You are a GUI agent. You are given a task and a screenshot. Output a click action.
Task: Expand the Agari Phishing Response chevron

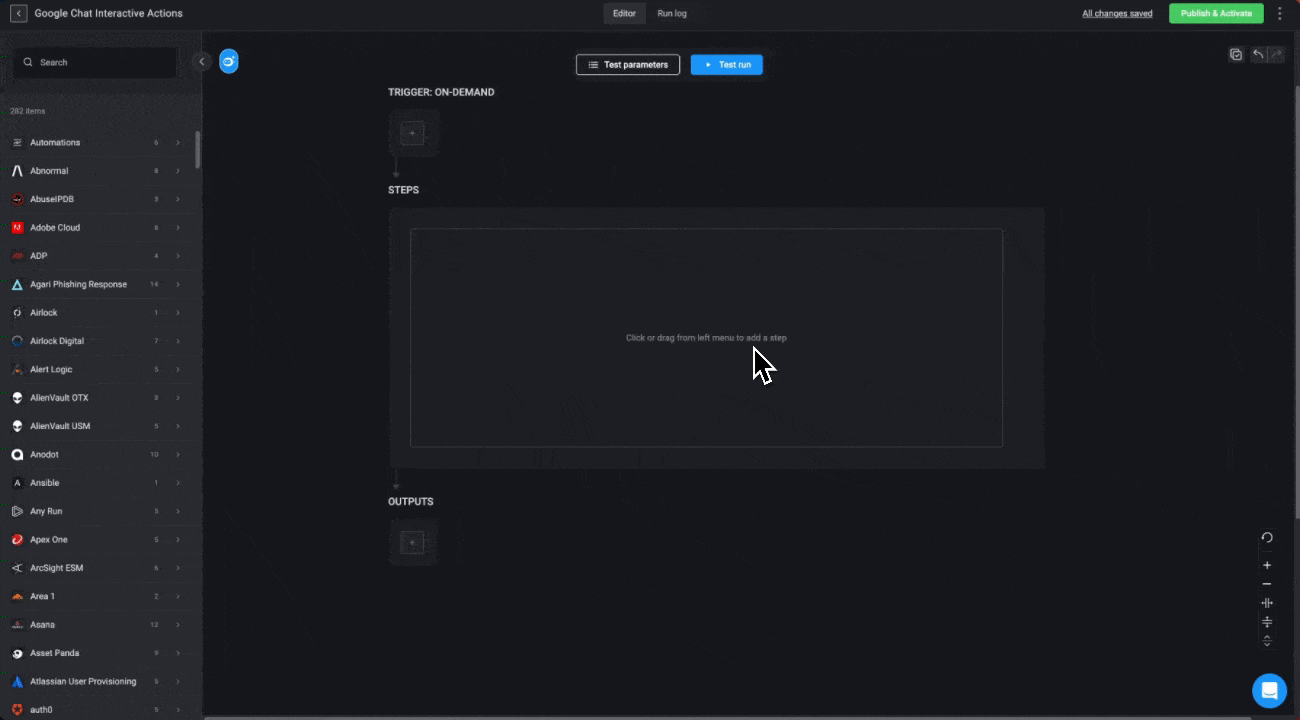178,284
